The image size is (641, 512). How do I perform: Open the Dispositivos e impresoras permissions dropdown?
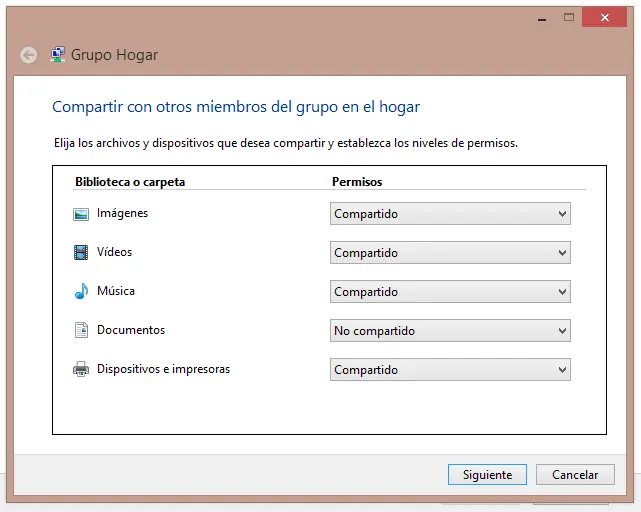(x=450, y=370)
